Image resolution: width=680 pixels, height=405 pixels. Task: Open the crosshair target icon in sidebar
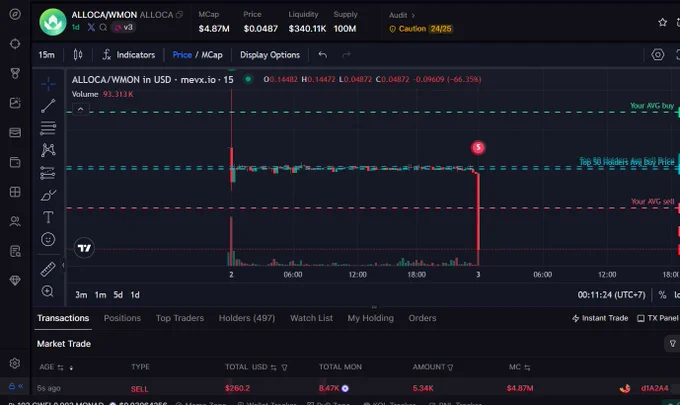(x=15, y=44)
